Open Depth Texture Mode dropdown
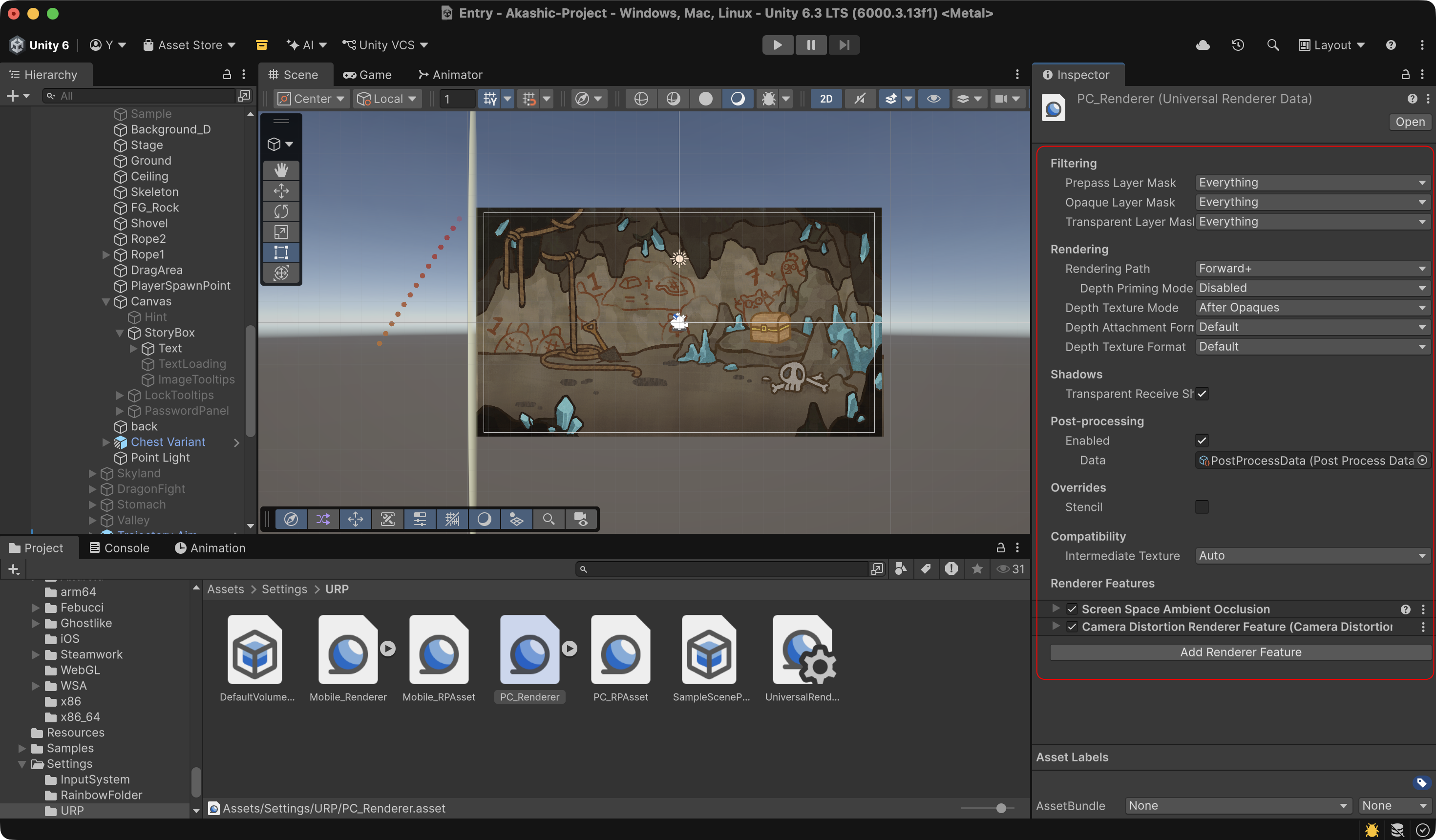Viewport: 1436px width, 840px height. (x=1312, y=308)
